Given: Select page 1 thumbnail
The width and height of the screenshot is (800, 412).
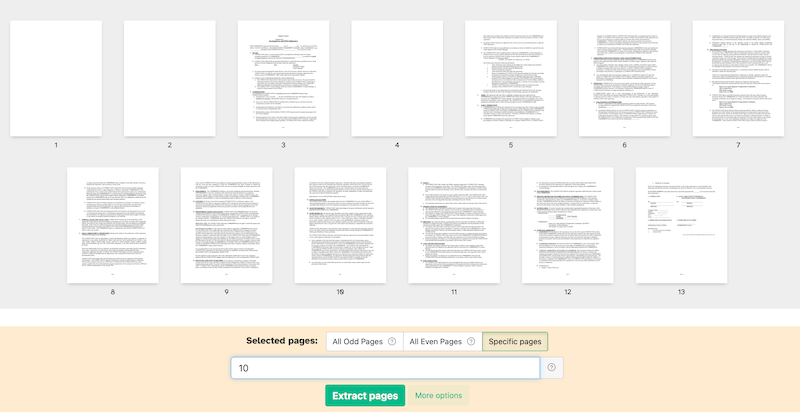Looking at the screenshot, I should pos(56,79).
